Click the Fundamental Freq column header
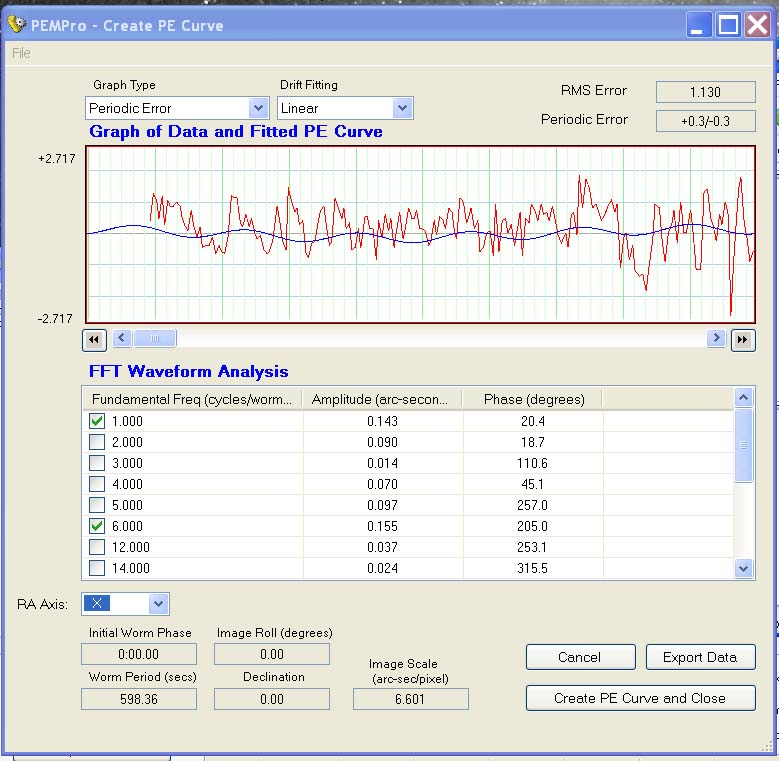This screenshot has height=761, width=779. pos(192,399)
